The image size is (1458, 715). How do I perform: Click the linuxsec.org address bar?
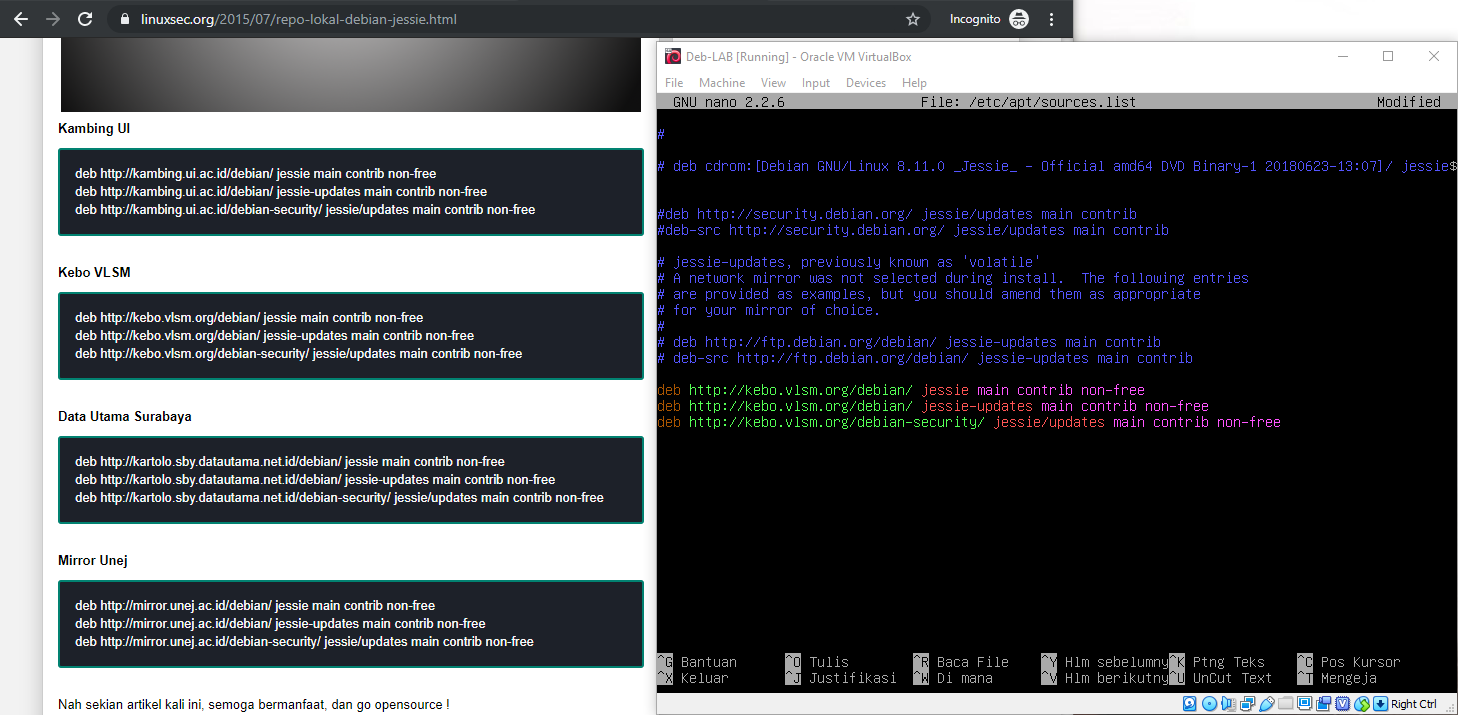pyautogui.click(x=300, y=18)
